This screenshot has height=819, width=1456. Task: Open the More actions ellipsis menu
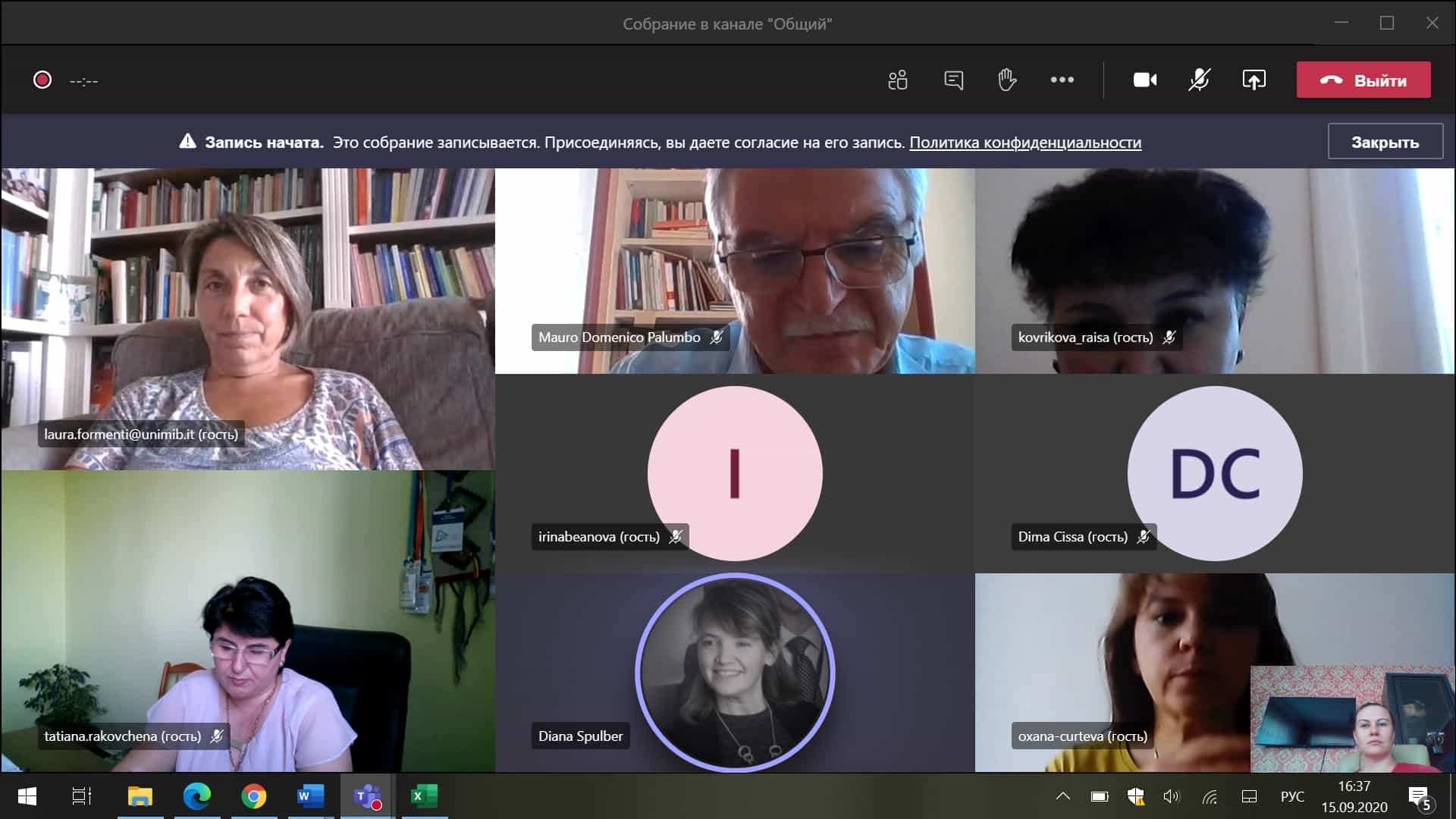[1062, 80]
